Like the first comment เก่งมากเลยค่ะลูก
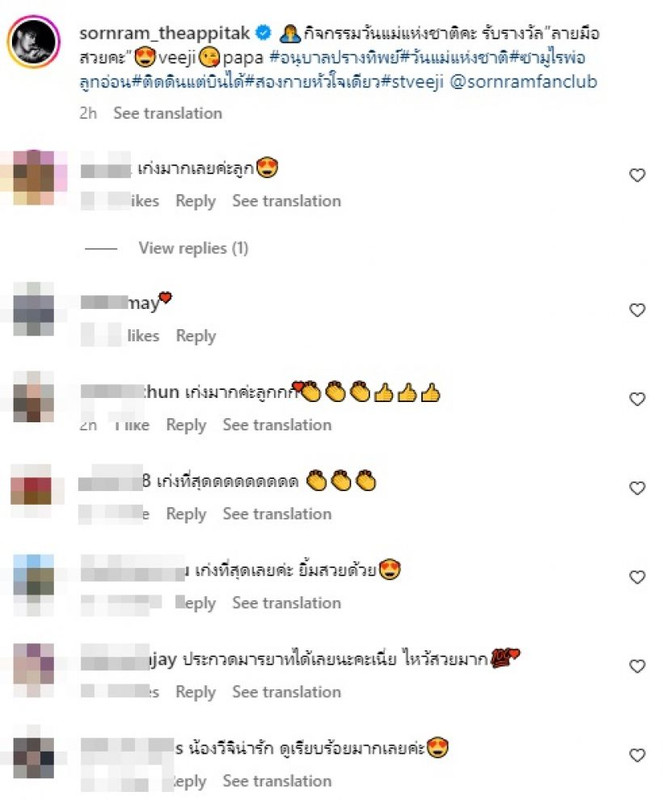The width and height of the screenshot is (663, 800). 637,175
